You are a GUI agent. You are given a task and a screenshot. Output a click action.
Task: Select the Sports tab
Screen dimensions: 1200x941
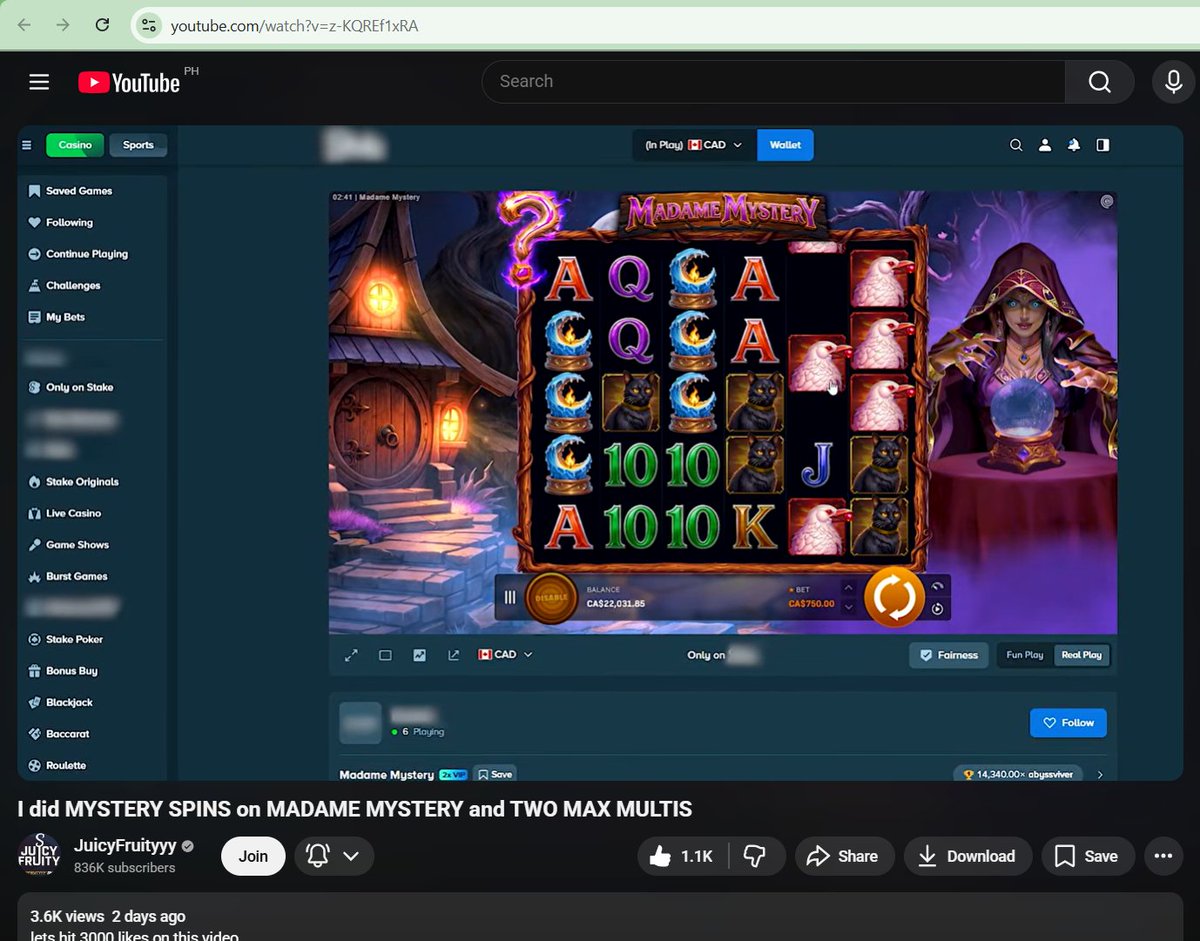(x=138, y=145)
